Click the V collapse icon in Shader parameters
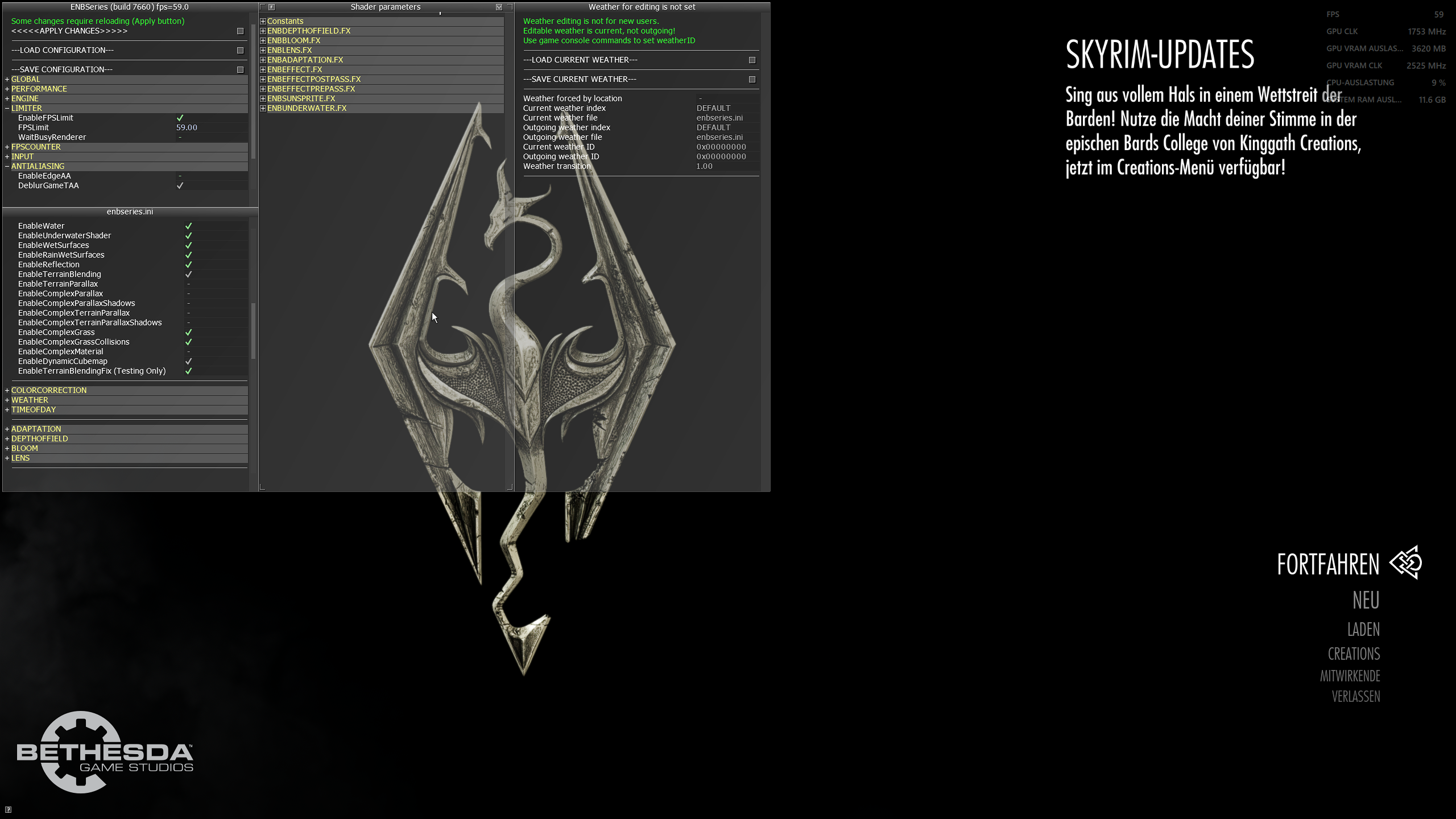The height and width of the screenshot is (819, 1456). click(499, 7)
